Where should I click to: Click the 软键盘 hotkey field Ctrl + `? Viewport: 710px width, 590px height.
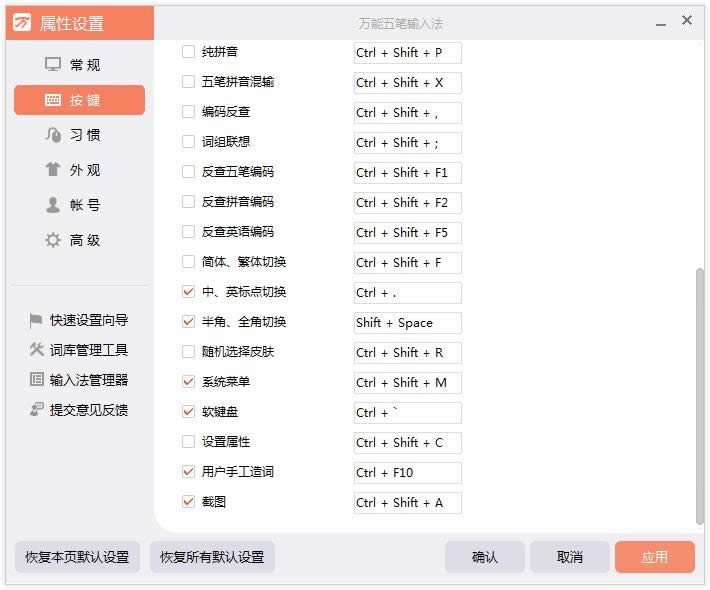407,412
